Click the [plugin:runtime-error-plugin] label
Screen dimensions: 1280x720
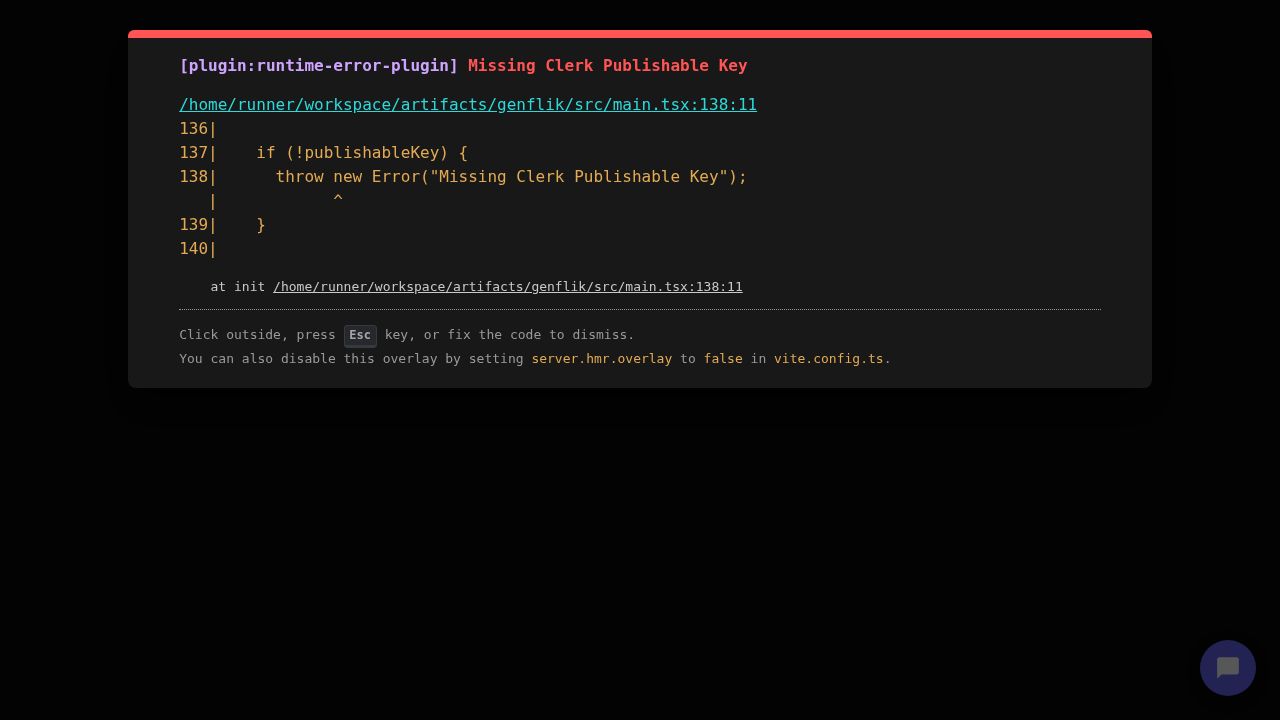coord(319,66)
